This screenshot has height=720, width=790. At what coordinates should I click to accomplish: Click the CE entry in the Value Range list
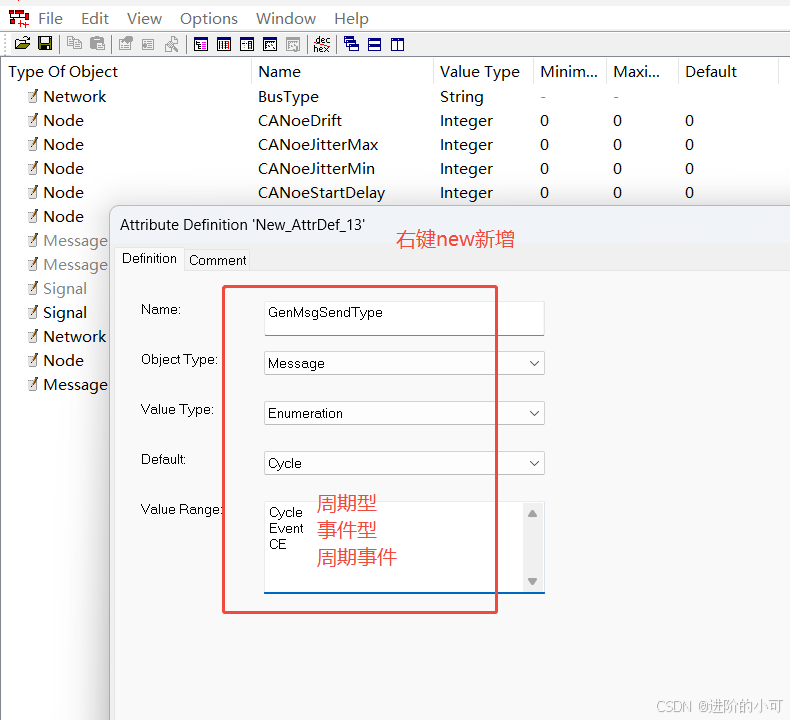coord(278,544)
